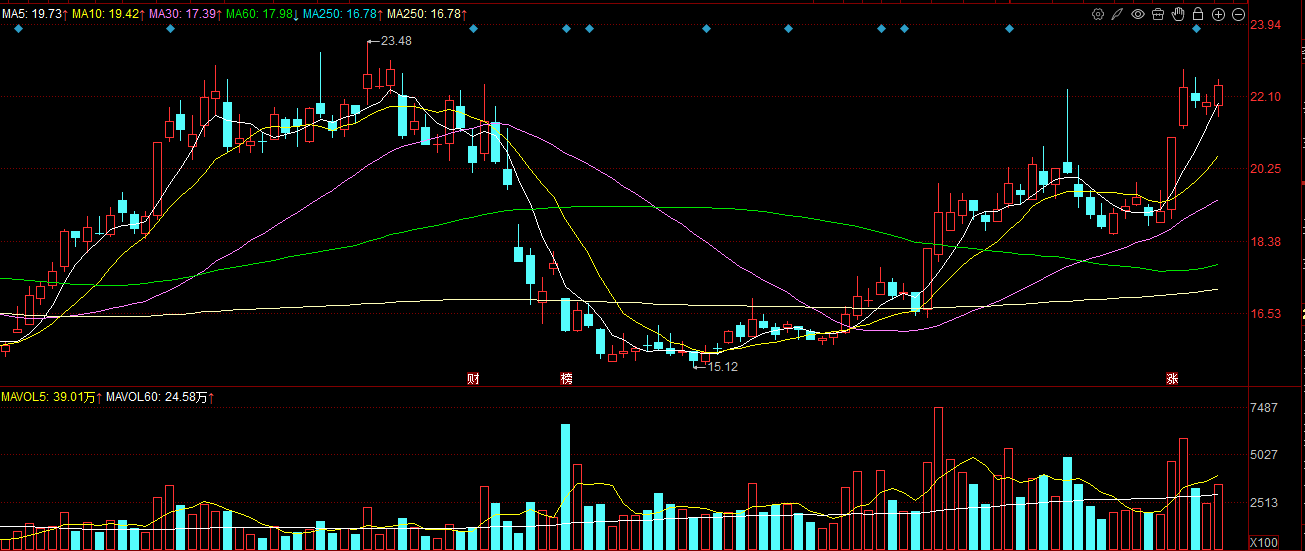Zoom in with the plus icon
Image resolution: width=1305 pixels, height=551 pixels.
click(x=1218, y=14)
